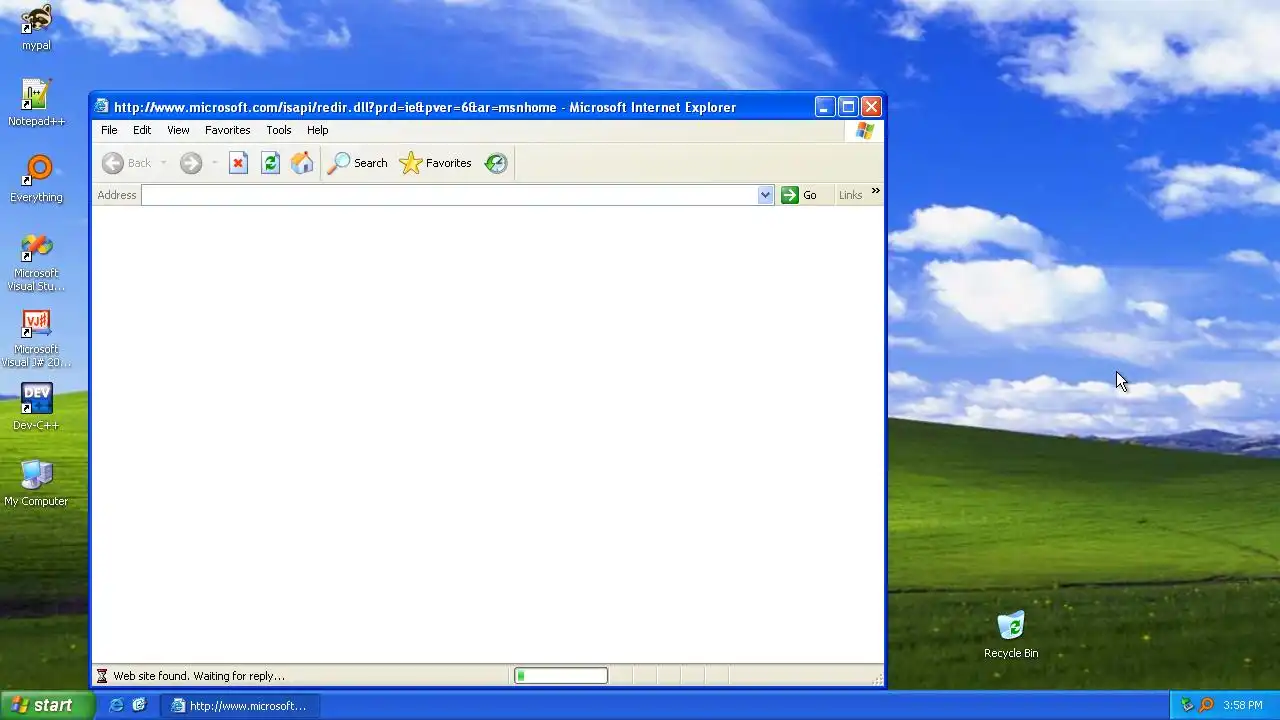Open the Forward history dropdown arrow
The width and height of the screenshot is (1280, 720).
coord(214,163)
